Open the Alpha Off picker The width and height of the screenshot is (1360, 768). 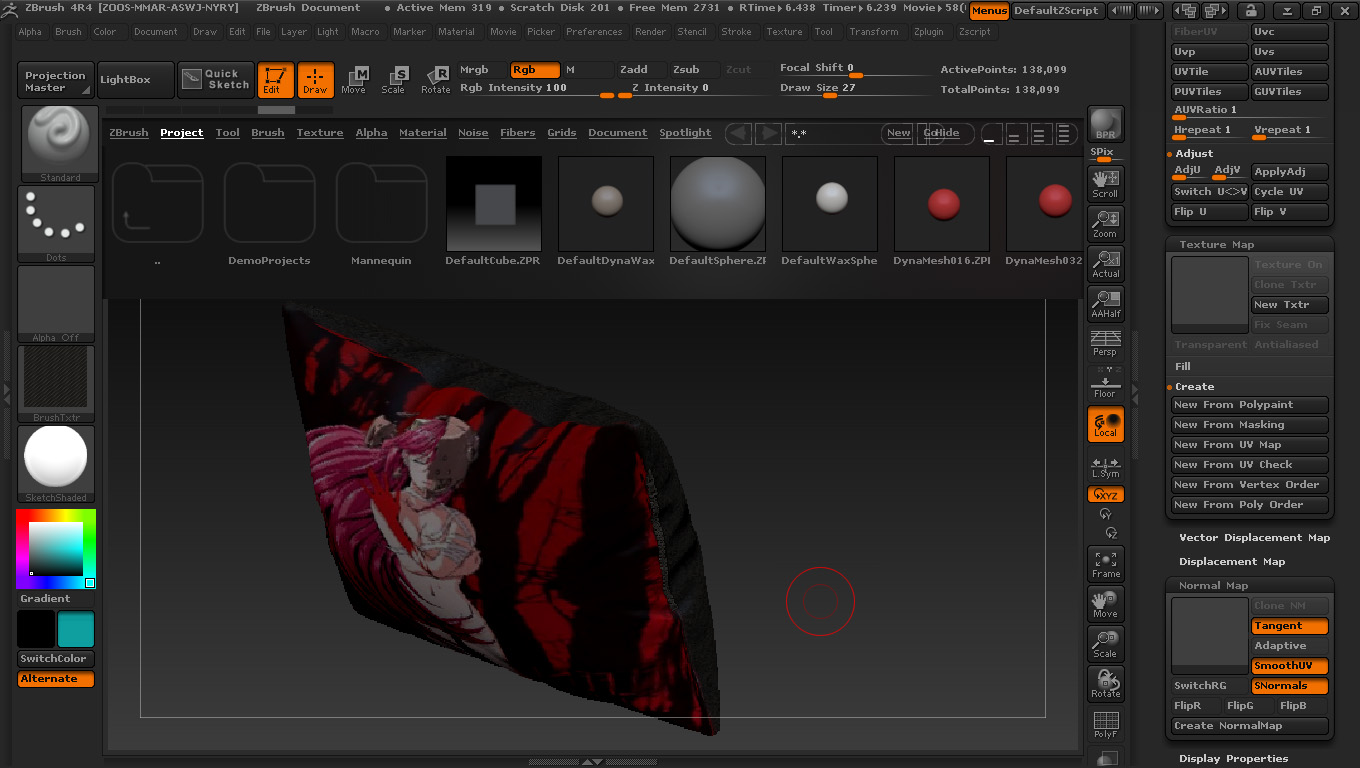[x=56, y=304]
